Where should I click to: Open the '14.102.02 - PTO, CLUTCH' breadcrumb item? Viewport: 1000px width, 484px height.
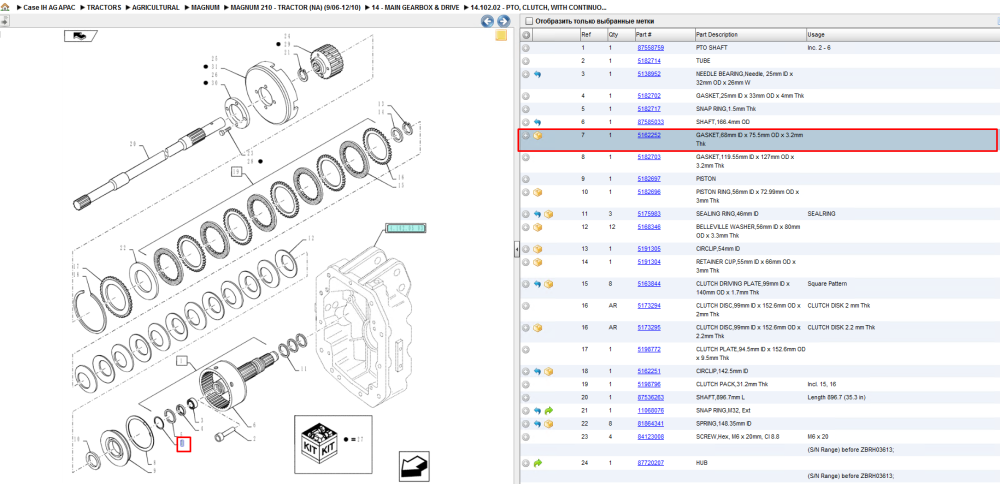pos(538,7)
